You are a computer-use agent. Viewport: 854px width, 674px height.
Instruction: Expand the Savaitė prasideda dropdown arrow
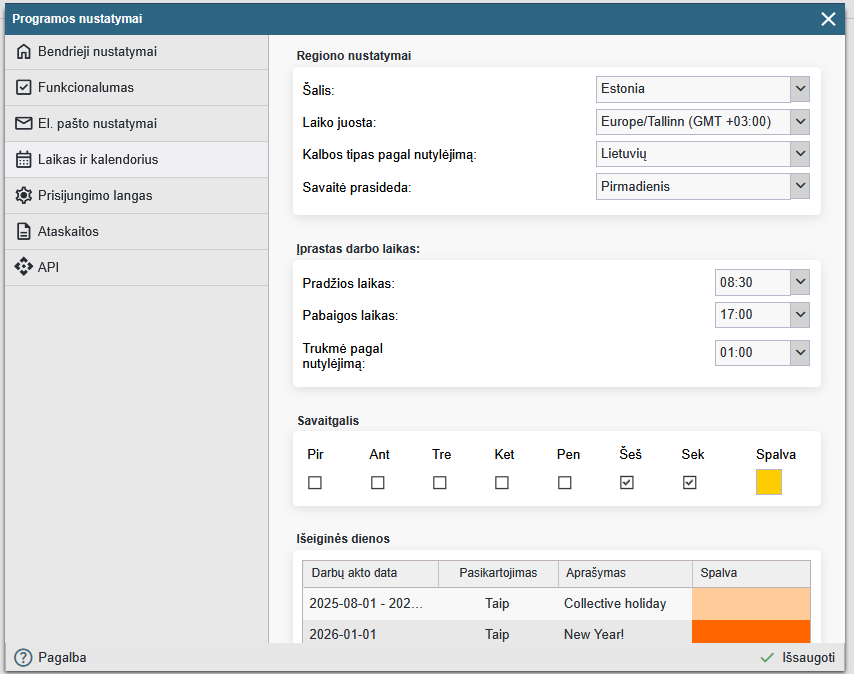point(800,186)
